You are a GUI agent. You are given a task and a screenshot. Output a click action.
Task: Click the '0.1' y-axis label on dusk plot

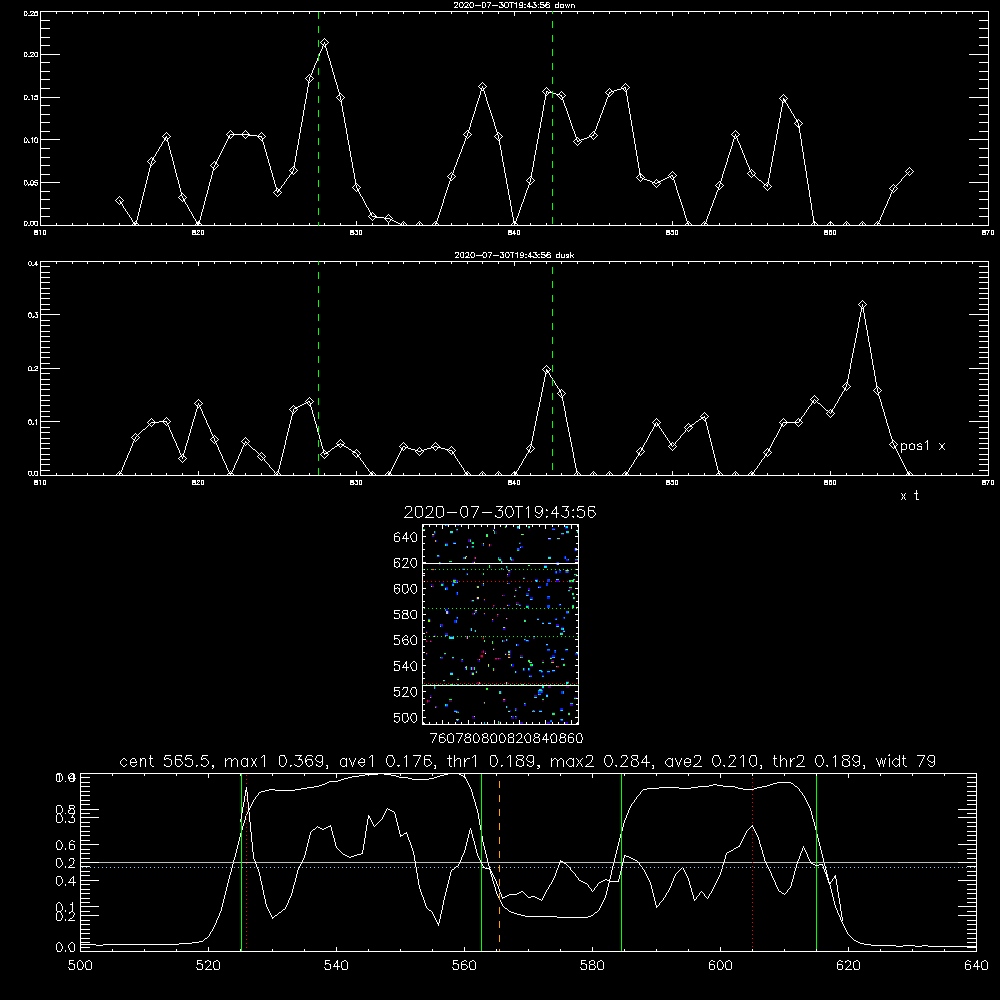point(33,422)
